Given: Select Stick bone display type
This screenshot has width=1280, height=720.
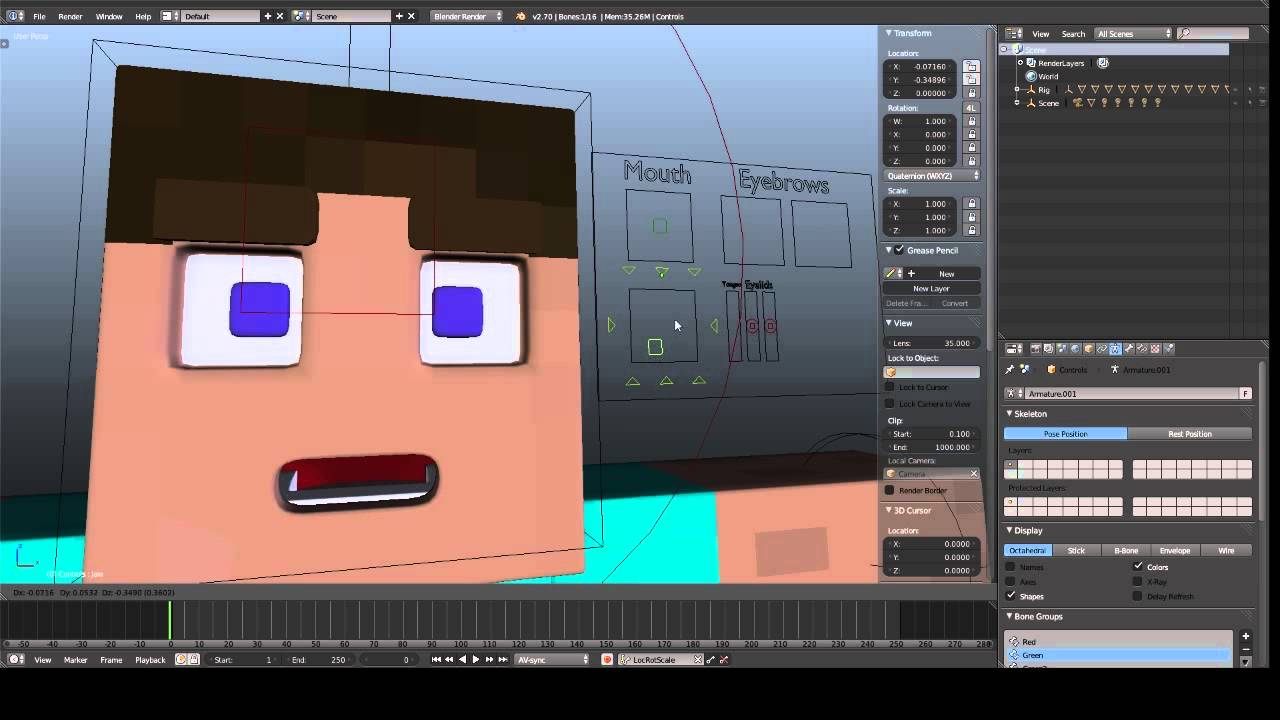Looking at the screenshot, I should pos(1076,551).
